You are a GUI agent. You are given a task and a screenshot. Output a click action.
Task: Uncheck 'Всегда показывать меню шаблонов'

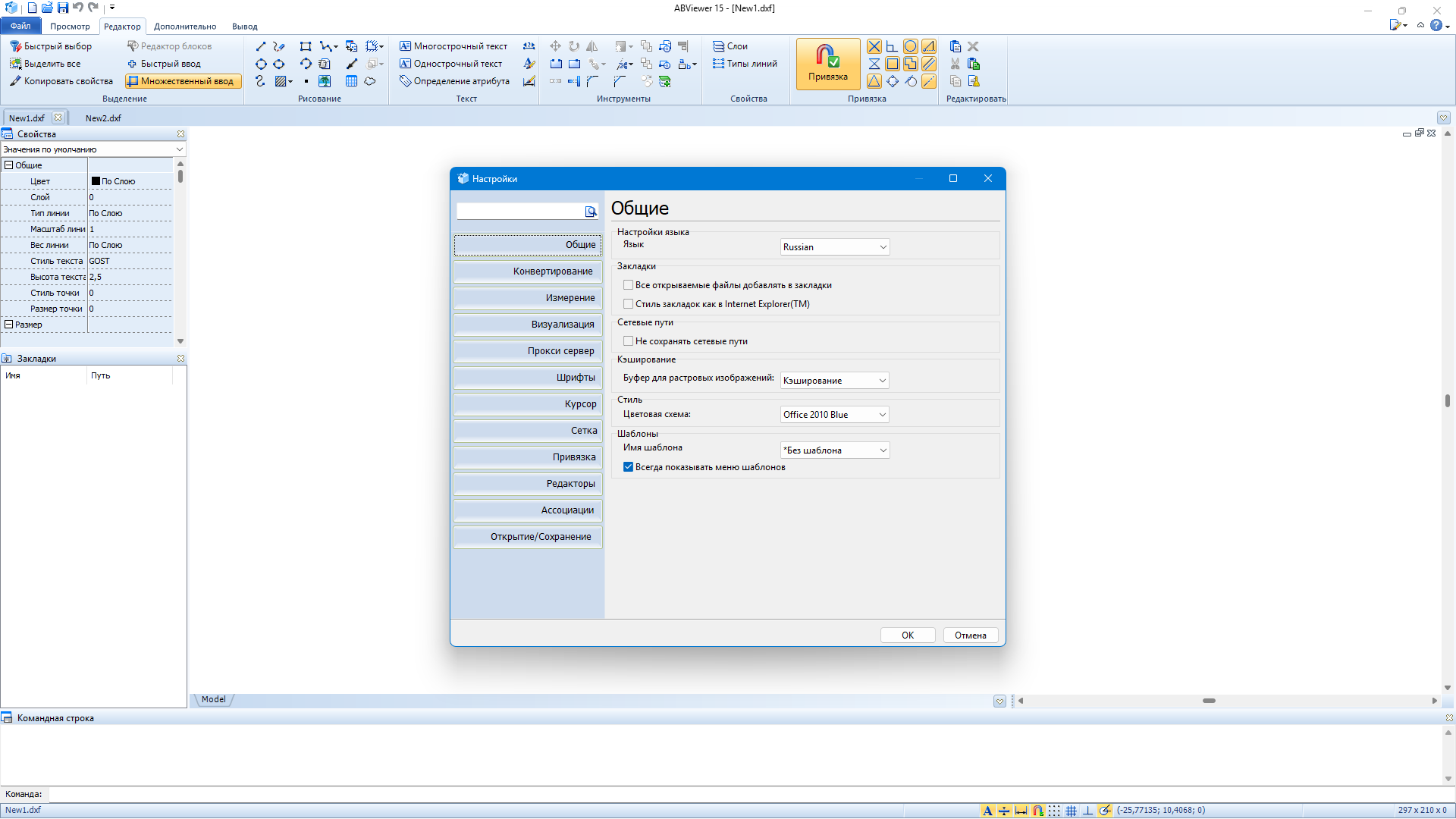pos(628,467)
